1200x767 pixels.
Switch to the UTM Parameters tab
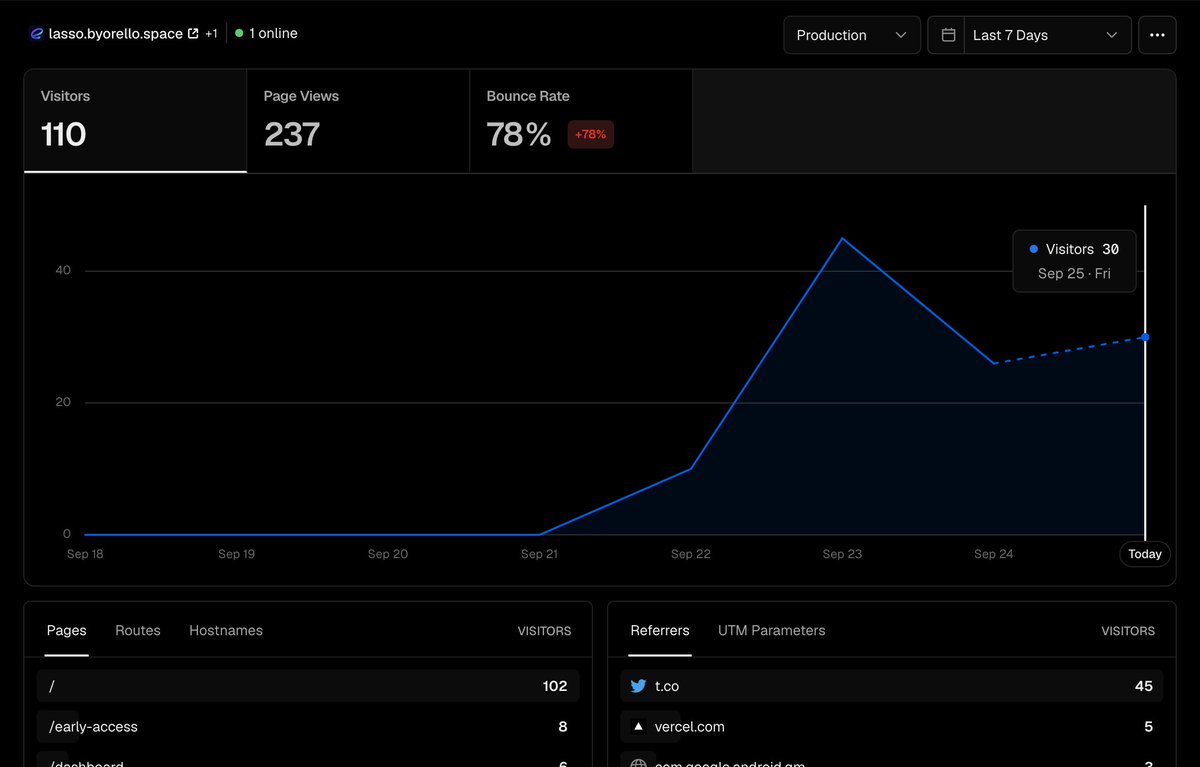point(772,631)
